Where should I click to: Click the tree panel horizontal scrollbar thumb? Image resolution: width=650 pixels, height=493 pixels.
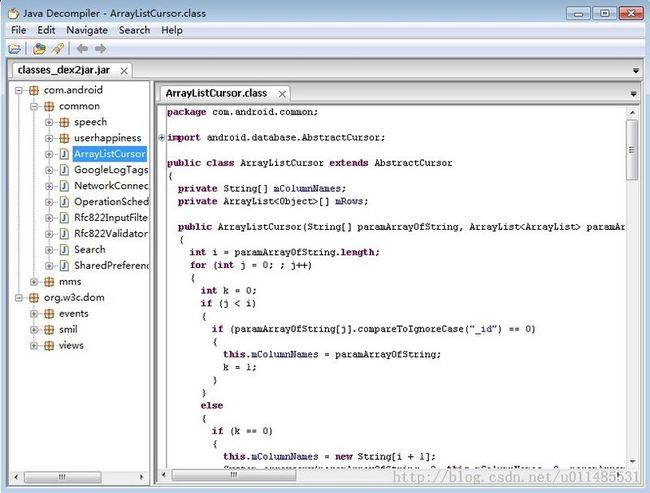(62, 477)
